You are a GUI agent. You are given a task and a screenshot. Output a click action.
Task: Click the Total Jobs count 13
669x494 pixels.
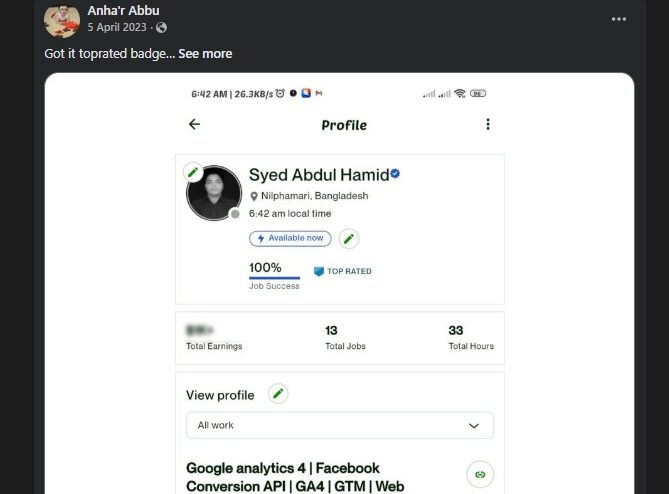[331, 330]
